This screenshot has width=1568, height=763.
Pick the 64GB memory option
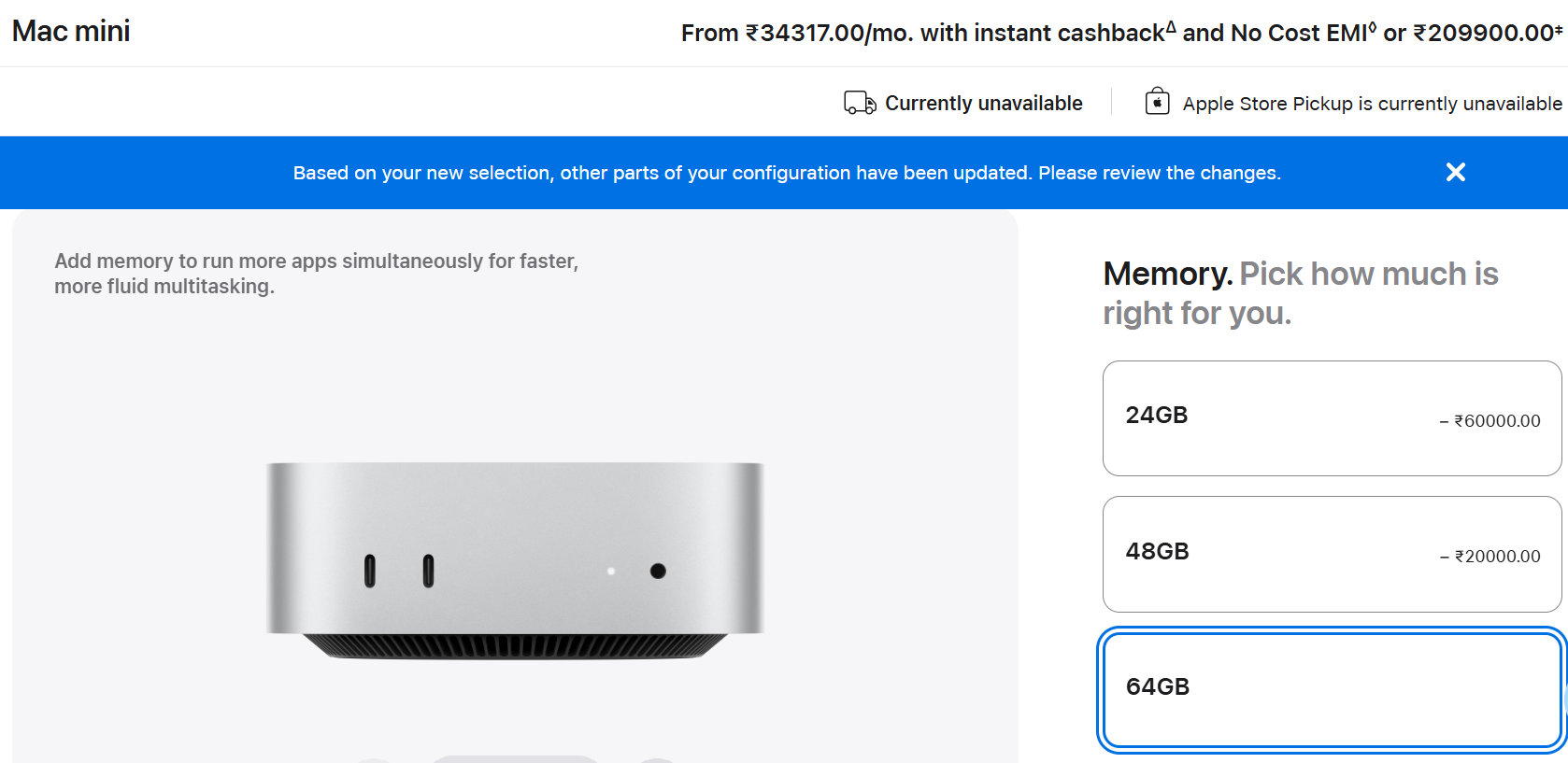coord(1332,689)
